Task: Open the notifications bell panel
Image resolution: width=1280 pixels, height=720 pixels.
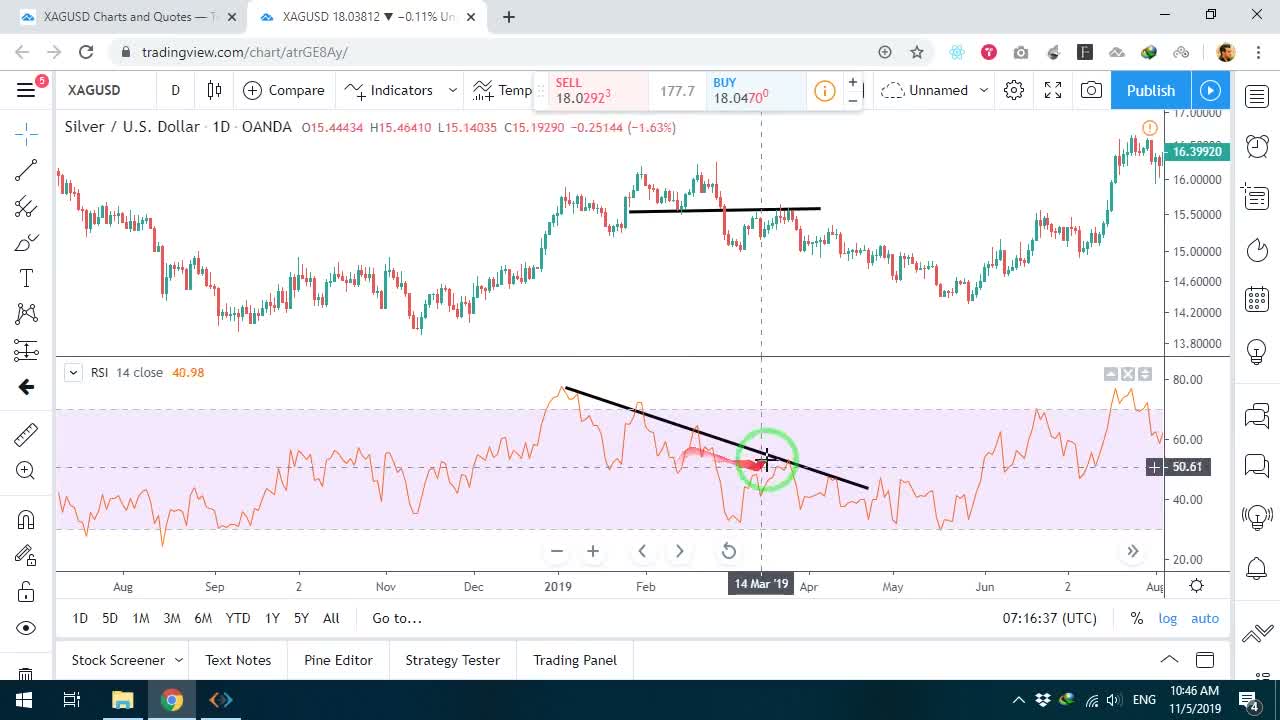Action: [x=1257, y=569]
